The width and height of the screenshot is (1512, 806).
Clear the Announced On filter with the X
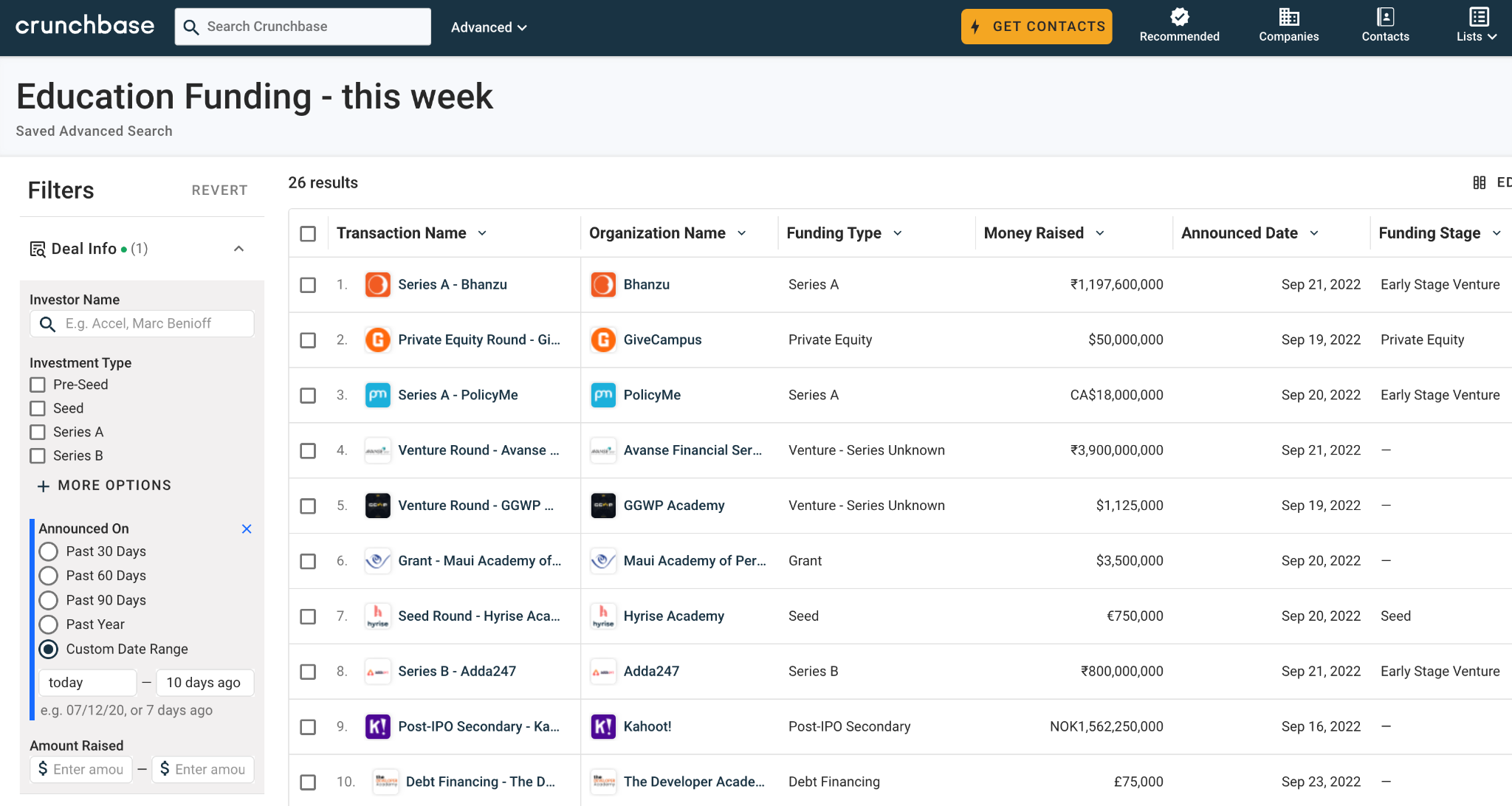tap(247, 528)
